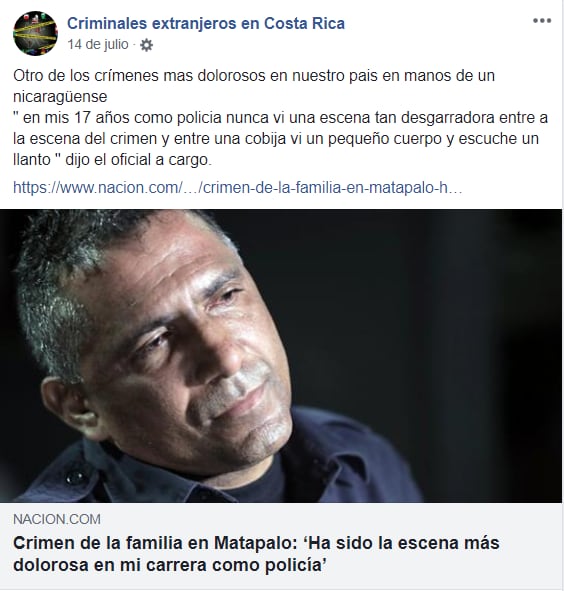Click the quoted text about 17 años como policia

coord(280,139)
